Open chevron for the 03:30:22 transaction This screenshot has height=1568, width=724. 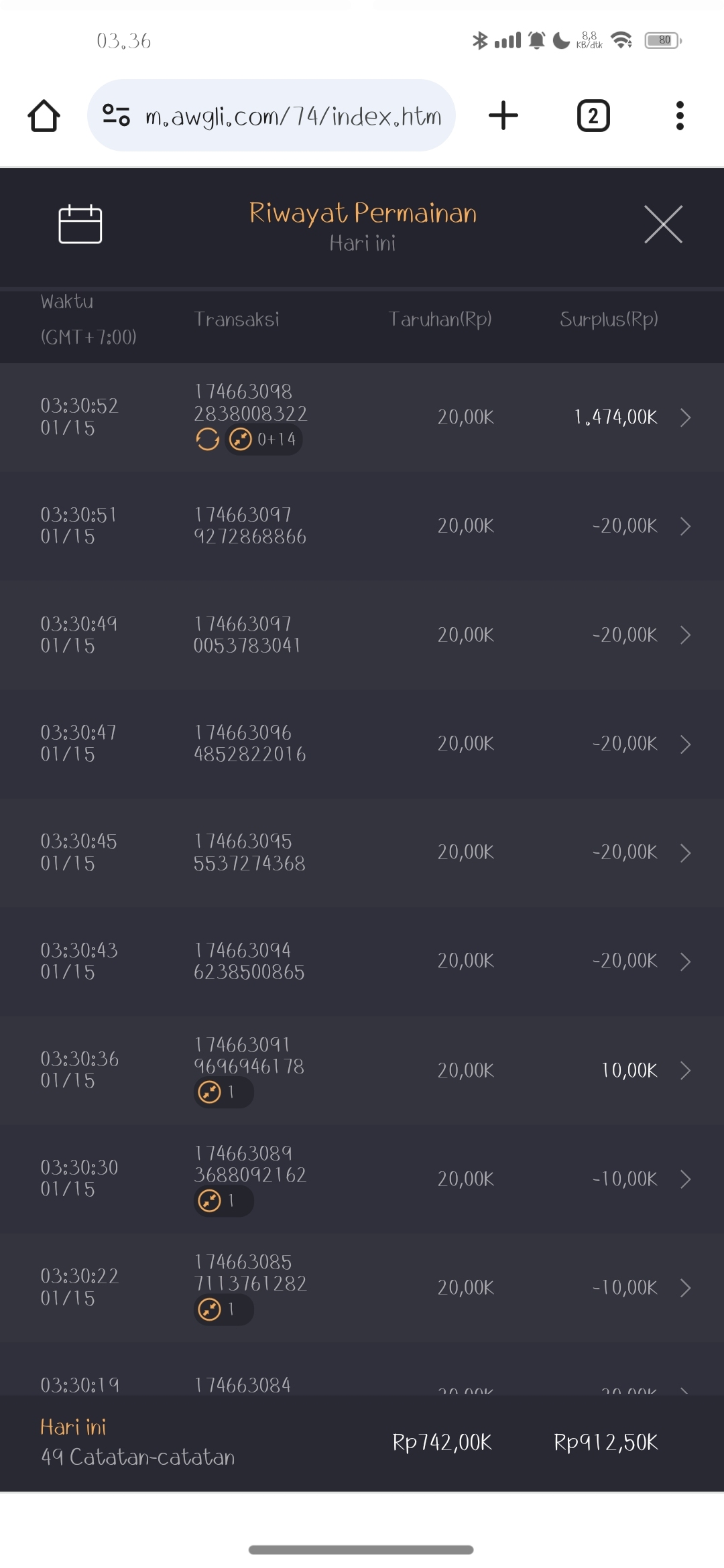click(x=685, y=1288)
